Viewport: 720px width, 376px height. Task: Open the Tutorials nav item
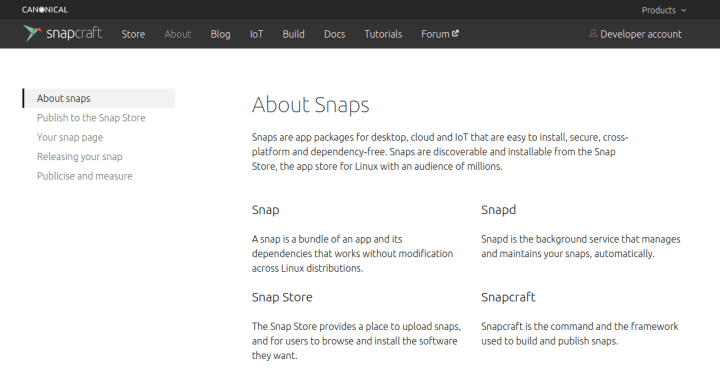383,34
